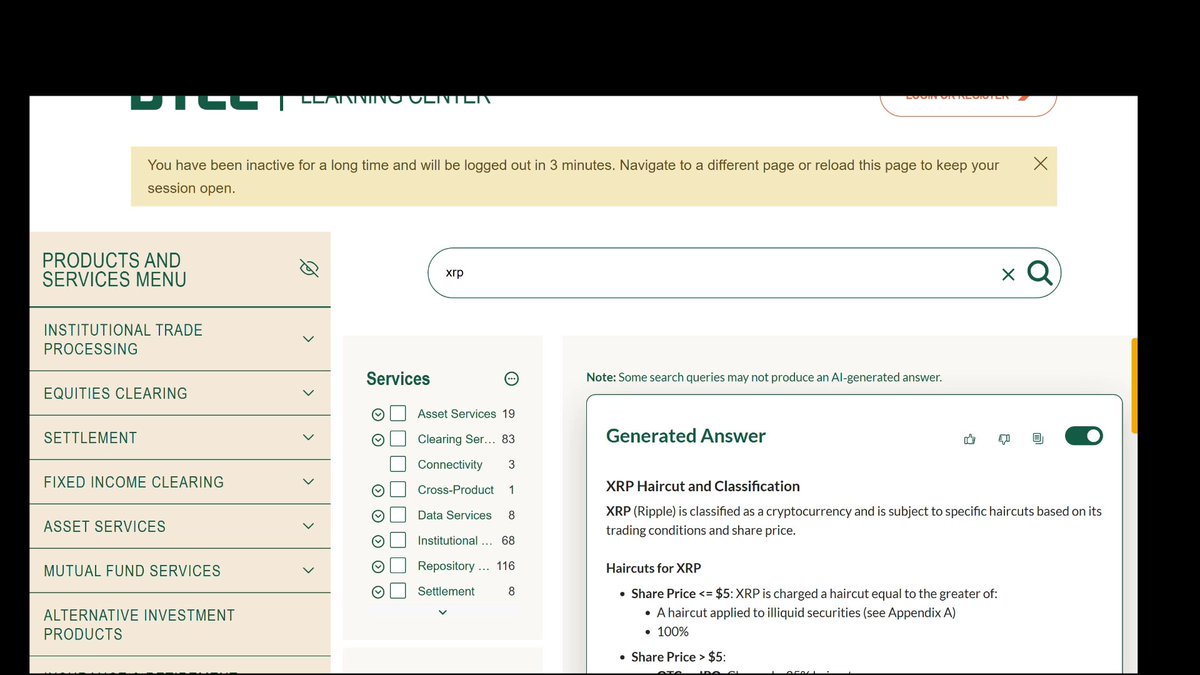Give the generated answer a thumbs down
1200x675 pixels.
tap(1004, 438)
